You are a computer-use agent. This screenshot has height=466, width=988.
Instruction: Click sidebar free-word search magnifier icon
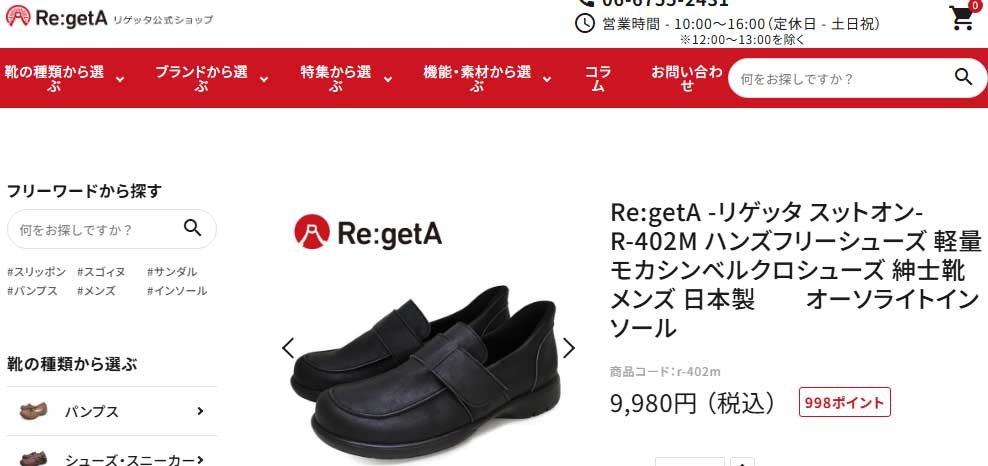tap(193, 228)
